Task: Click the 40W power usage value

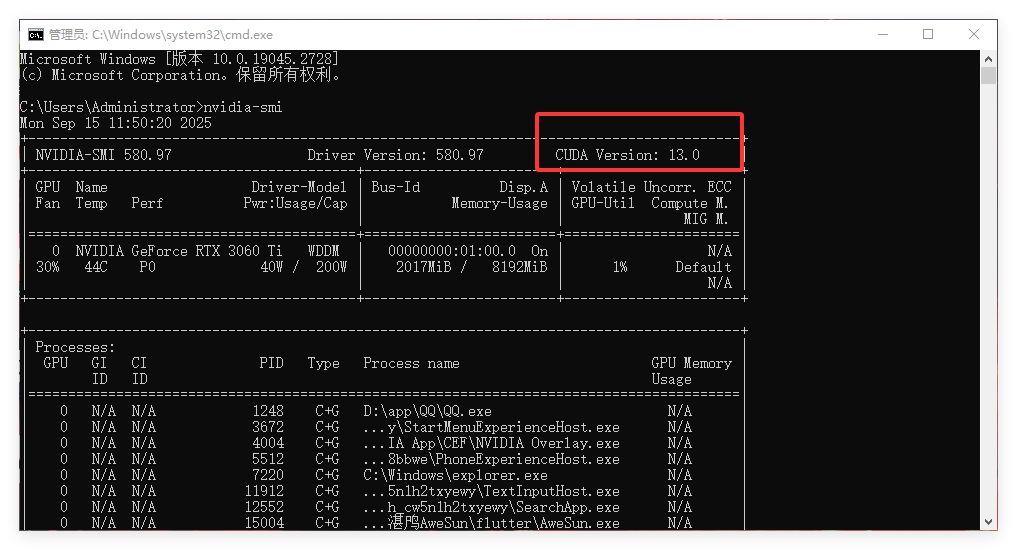Action: point(271,267)
